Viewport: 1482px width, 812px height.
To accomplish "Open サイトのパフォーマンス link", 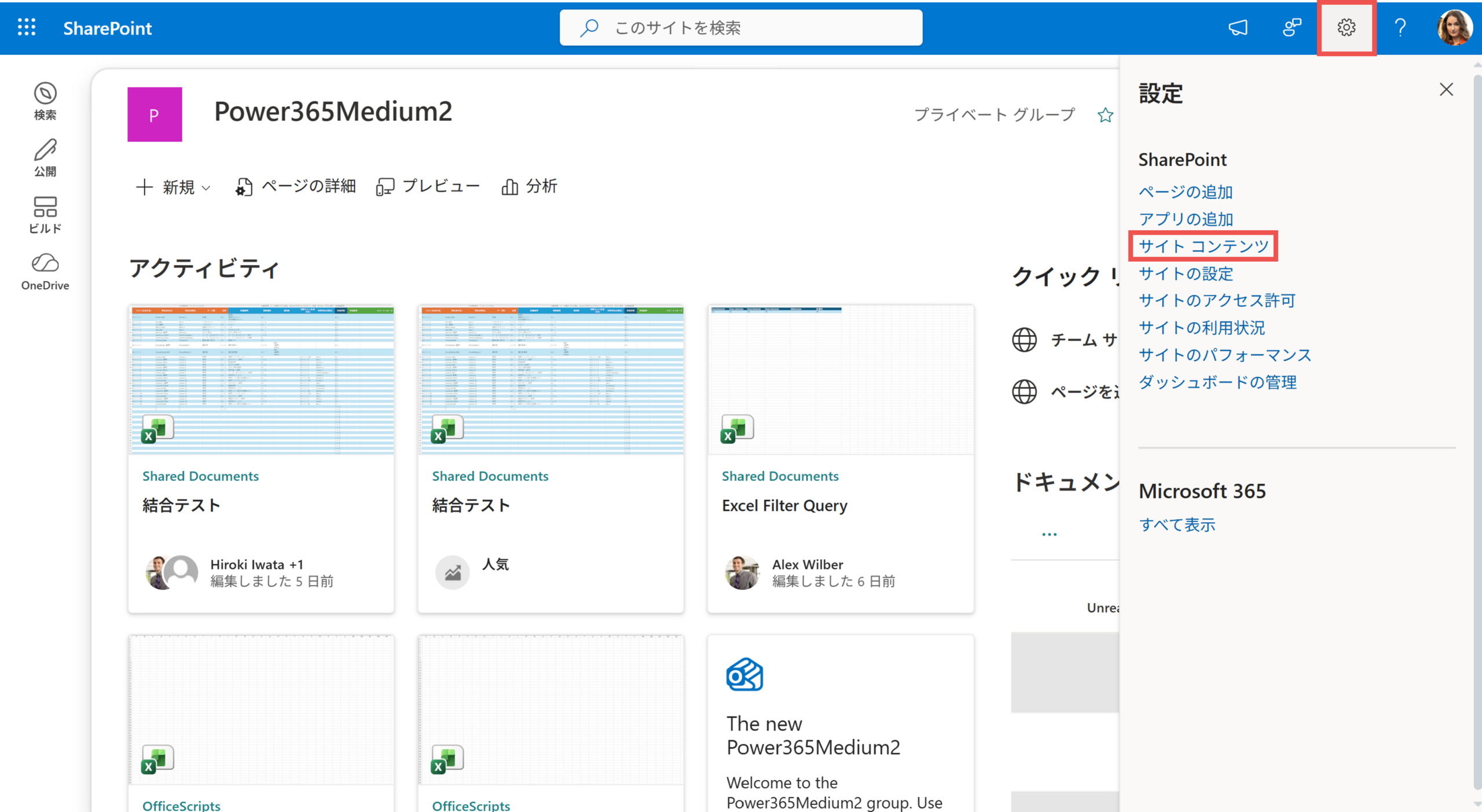I will (x=1225, y=355).
